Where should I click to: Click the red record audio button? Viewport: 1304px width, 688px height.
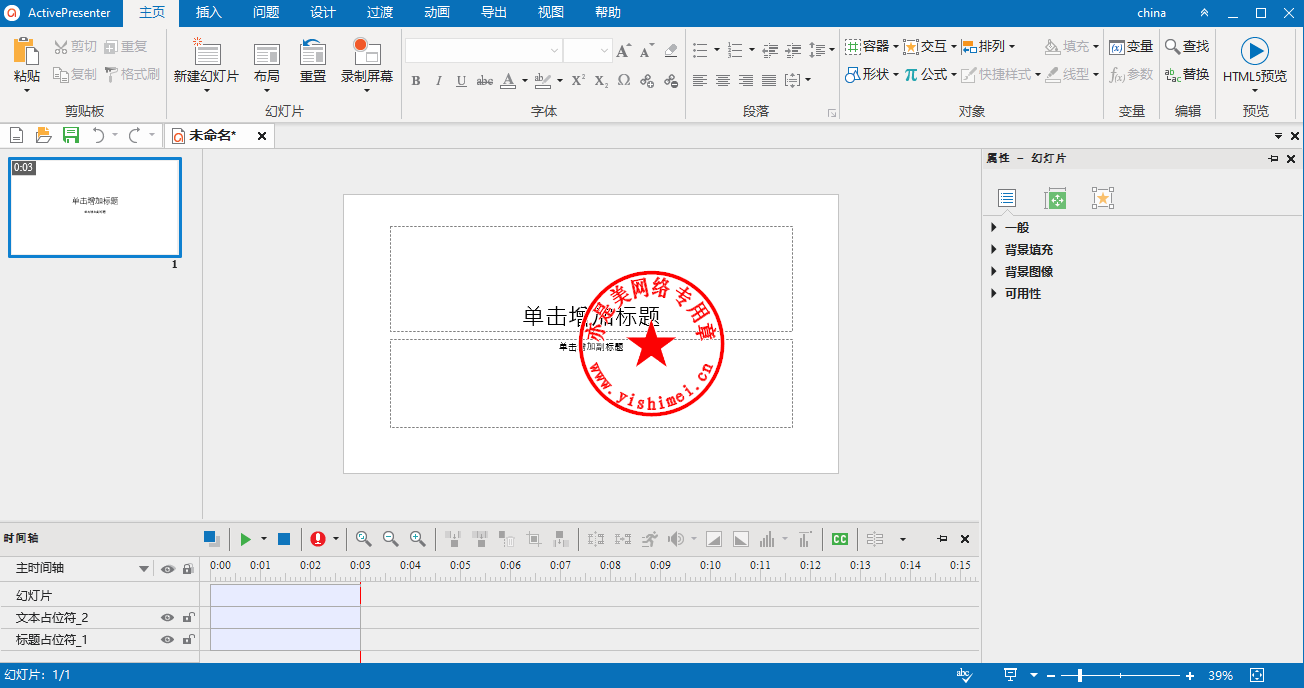pos(318,539)
